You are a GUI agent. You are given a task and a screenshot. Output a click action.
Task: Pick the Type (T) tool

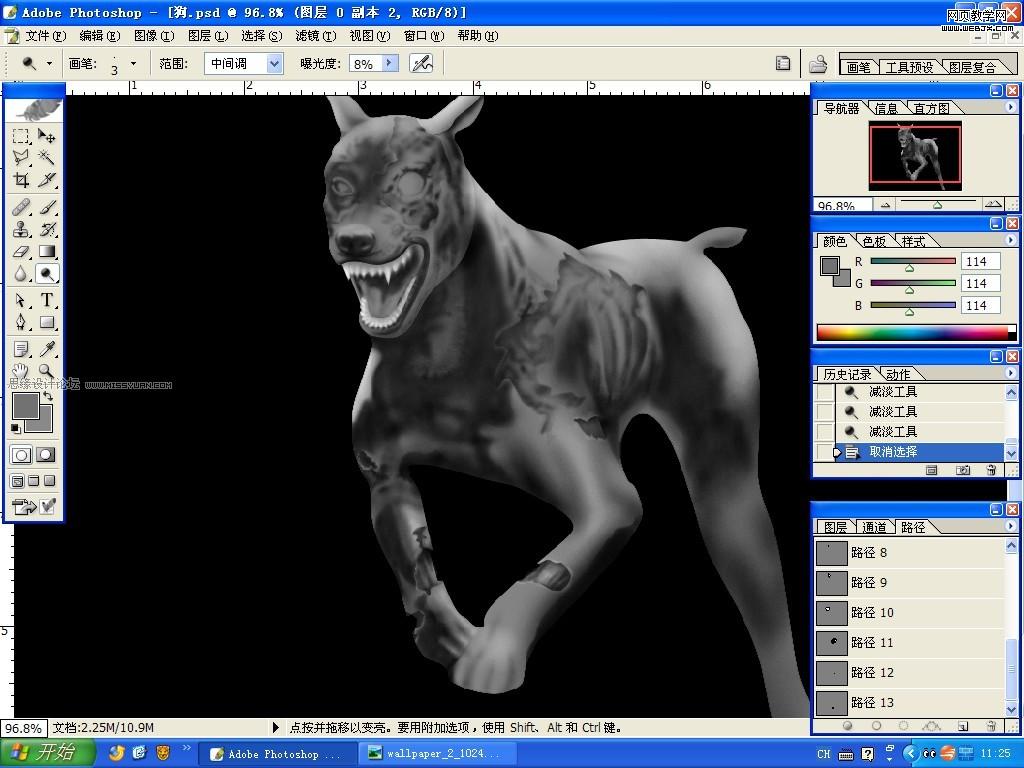(47, 301)
